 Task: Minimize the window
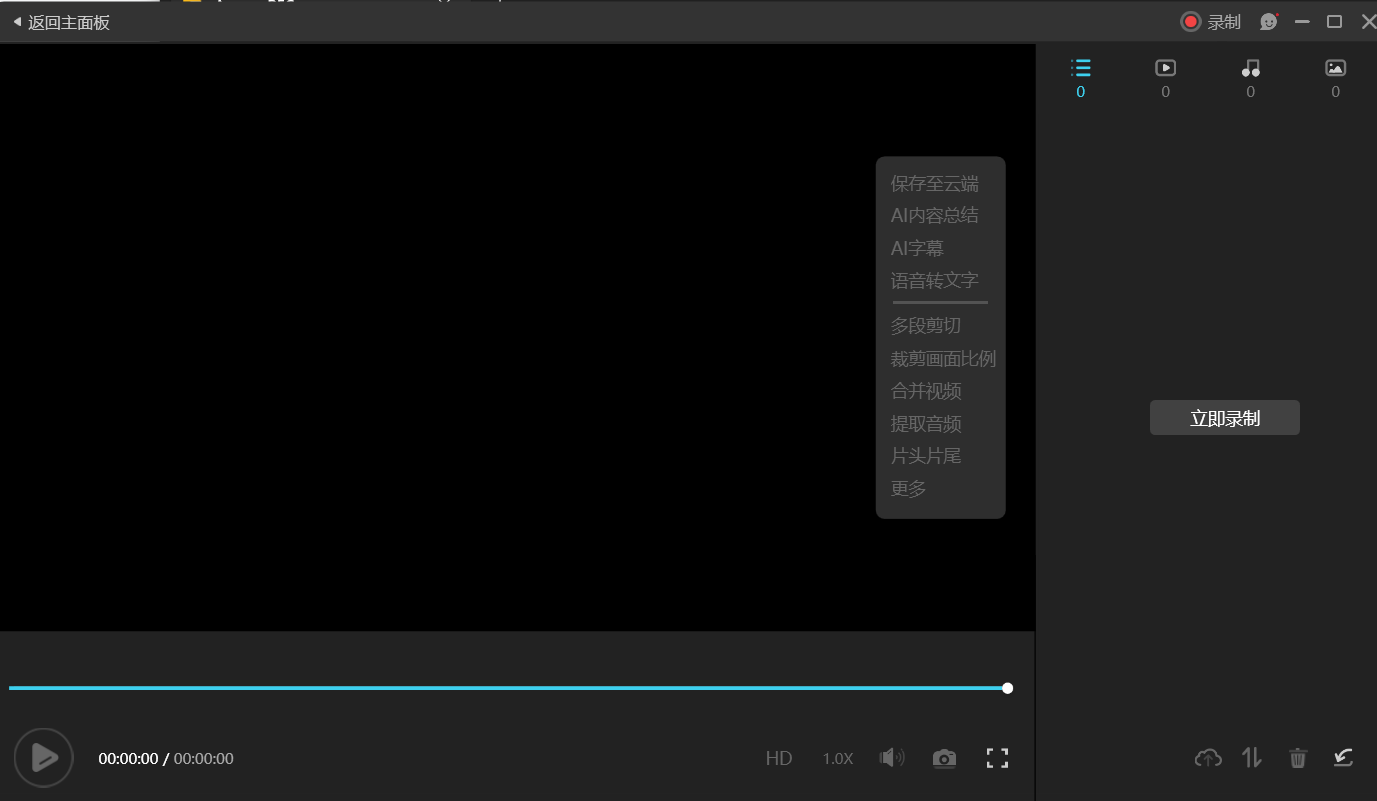[x=1302, y=22]
